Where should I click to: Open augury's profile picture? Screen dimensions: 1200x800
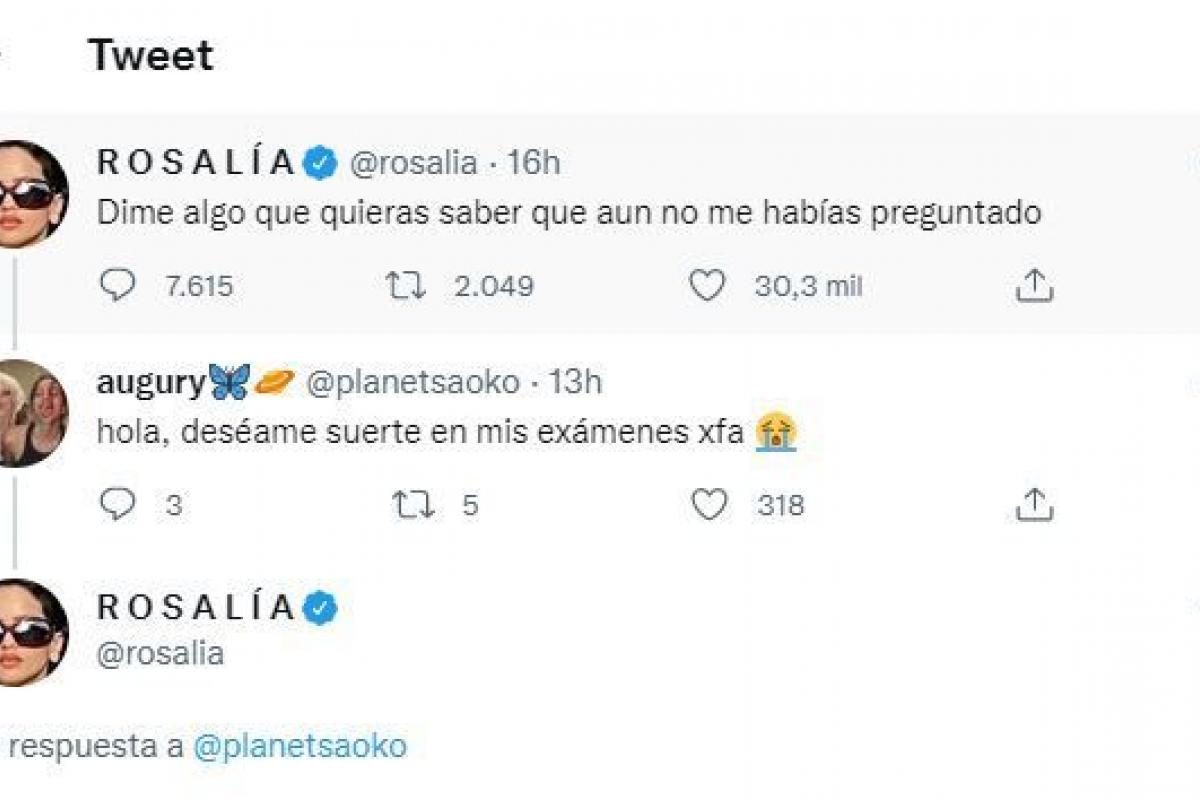(x=32, y=413)
